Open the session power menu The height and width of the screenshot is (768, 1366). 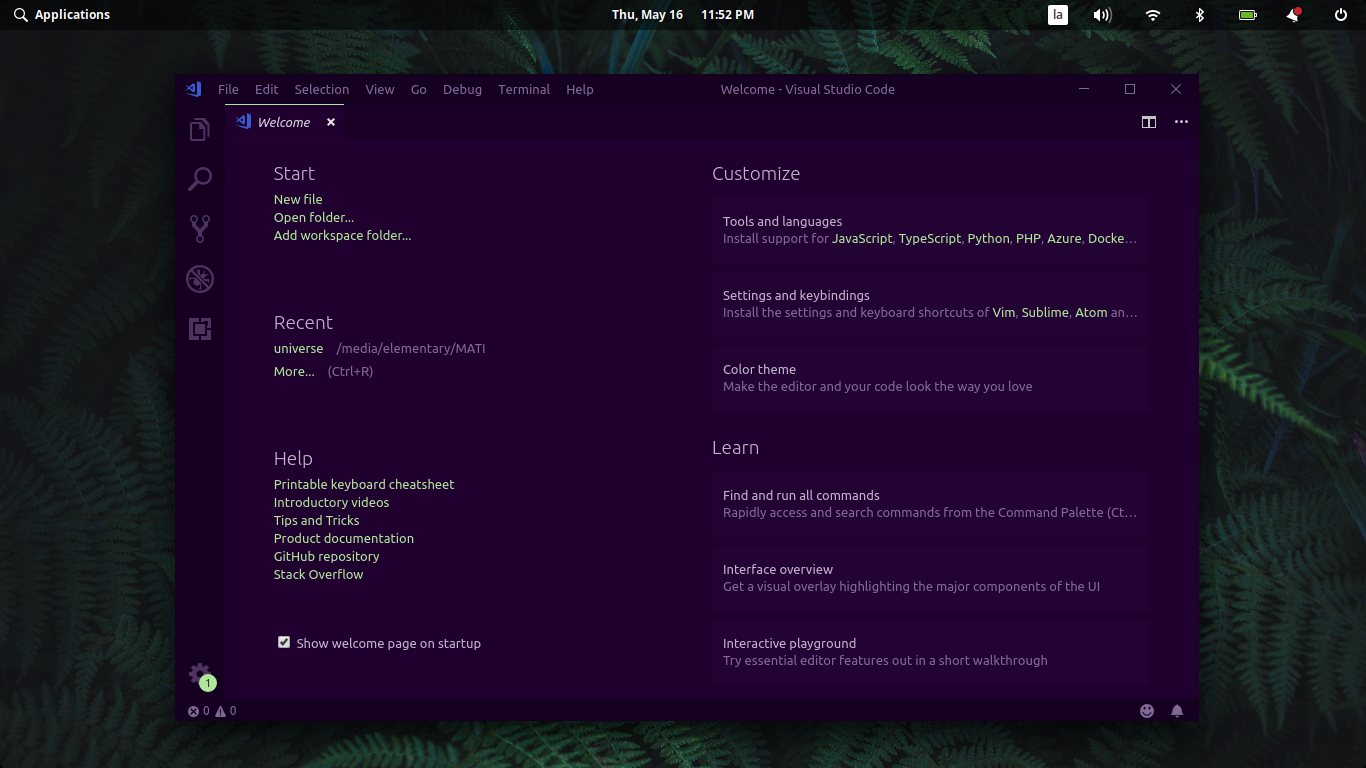(x=1341, y=15)
